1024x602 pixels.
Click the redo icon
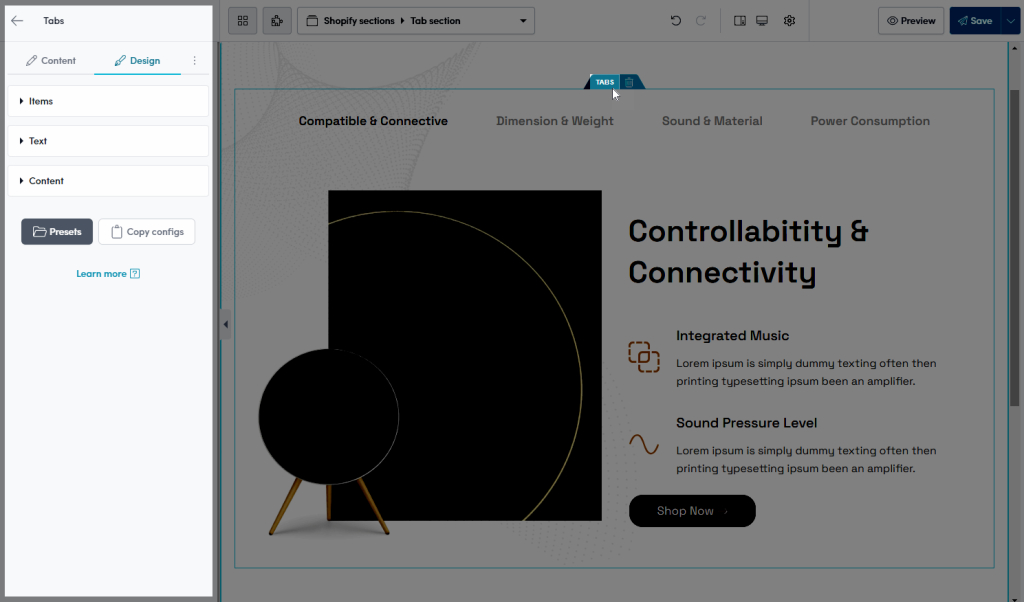(701, 21)
